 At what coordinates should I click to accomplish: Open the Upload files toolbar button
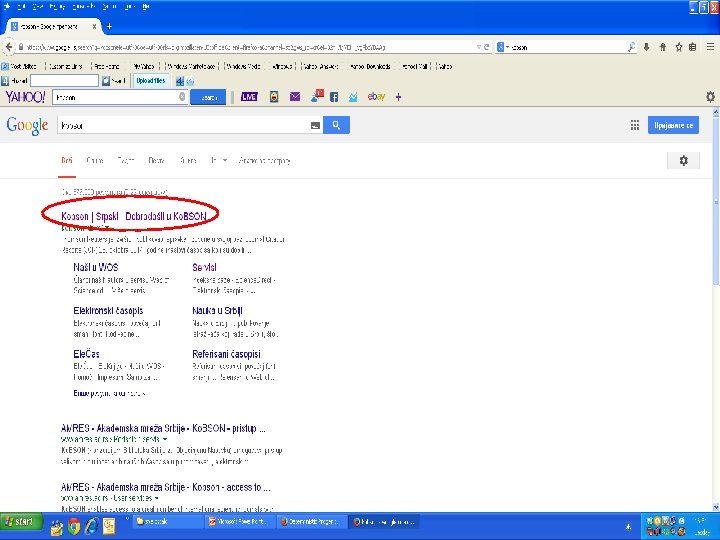click(151, 81)
